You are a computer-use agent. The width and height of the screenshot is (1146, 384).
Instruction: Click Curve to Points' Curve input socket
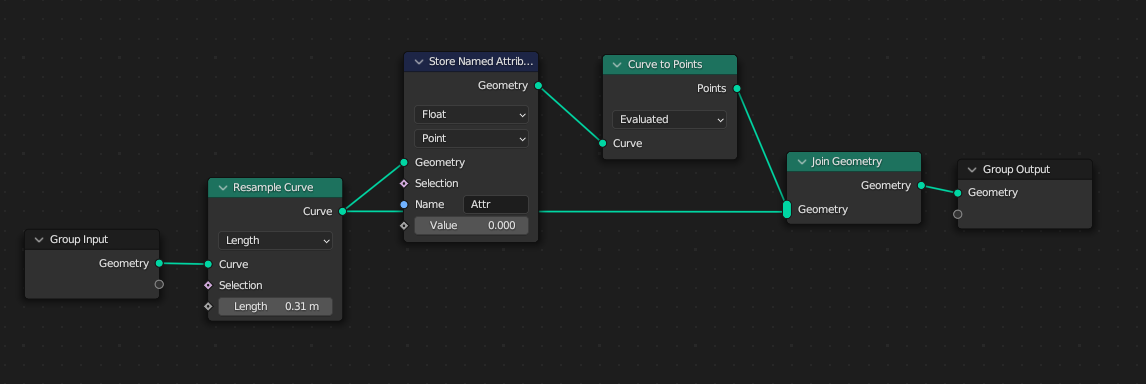point(603,143)
